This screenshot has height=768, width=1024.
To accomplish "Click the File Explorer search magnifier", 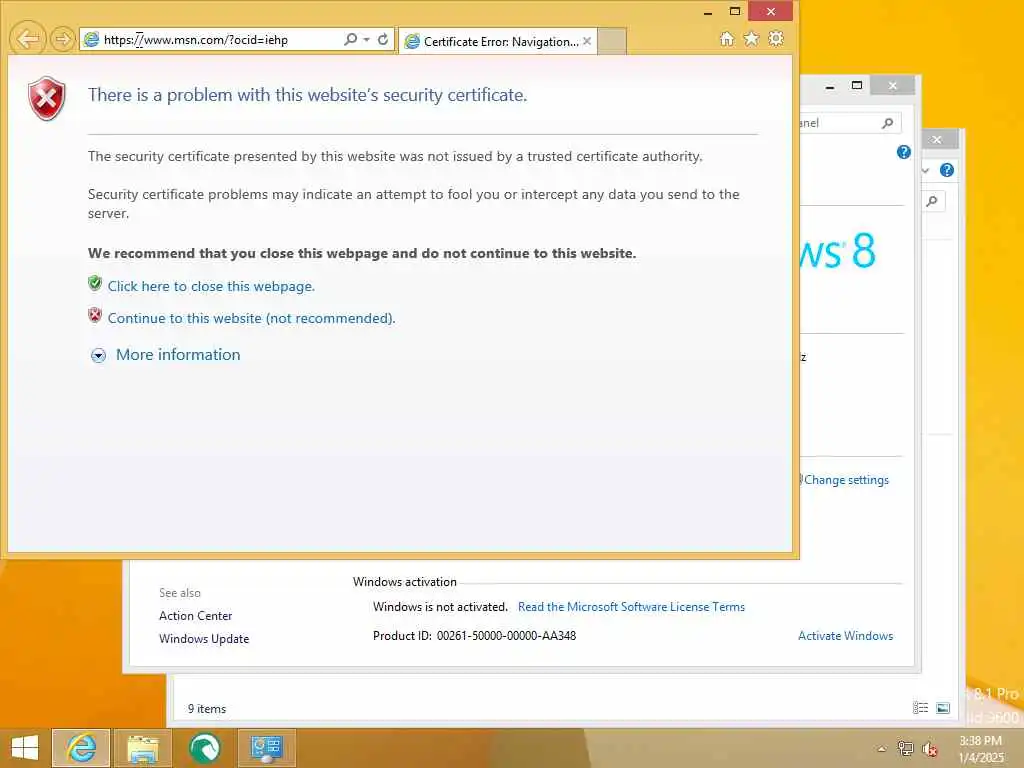I will point(932,201).
